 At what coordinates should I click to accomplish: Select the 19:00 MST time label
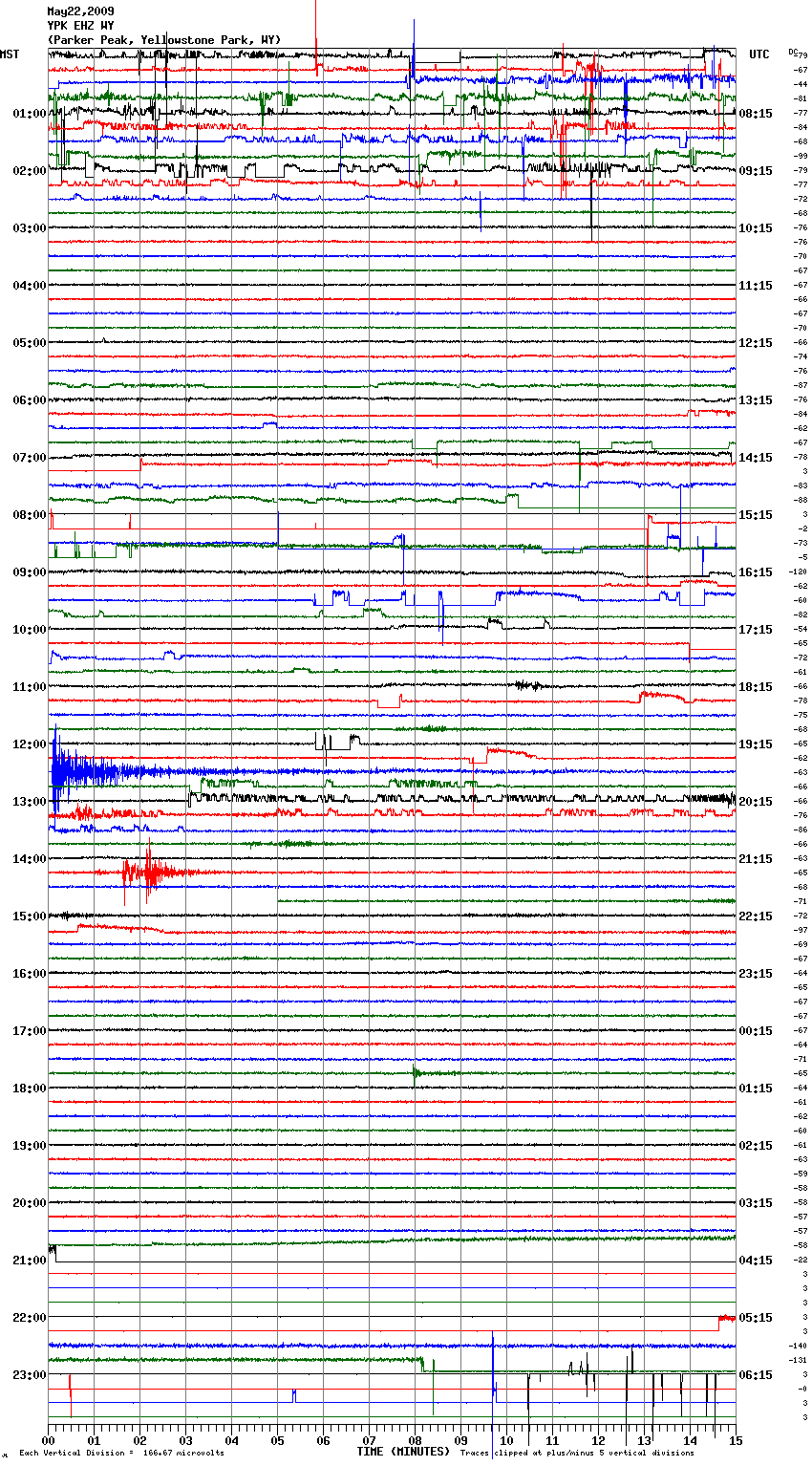[30, 1146]
